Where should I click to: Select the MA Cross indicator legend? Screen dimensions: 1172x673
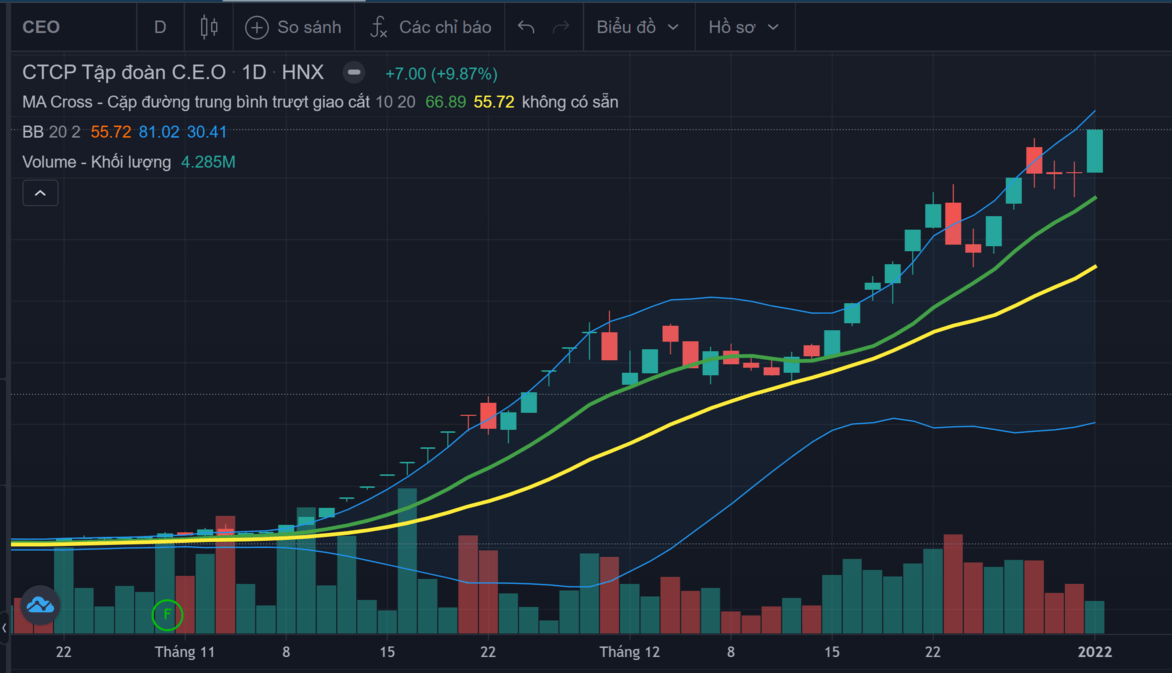[196, 102]
